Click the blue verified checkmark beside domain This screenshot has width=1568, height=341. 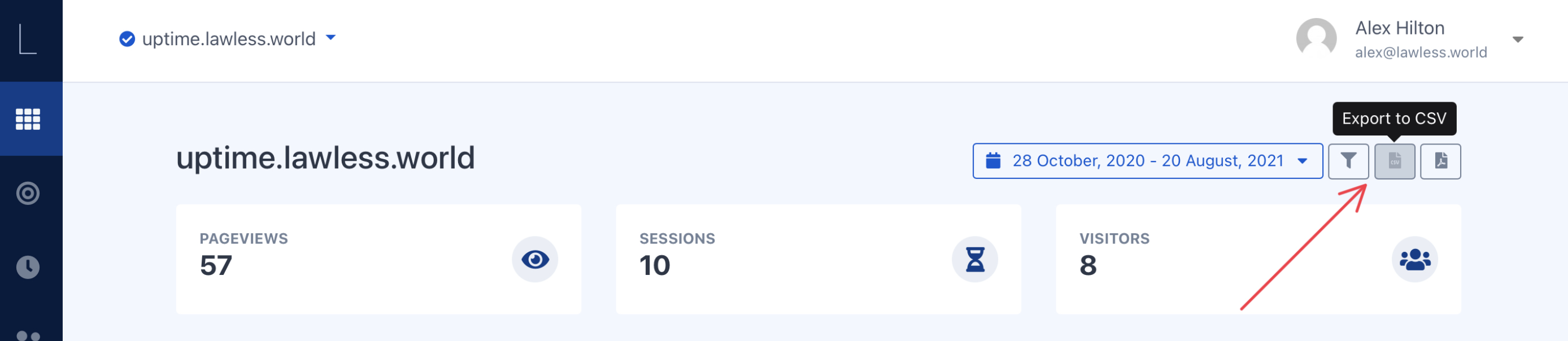point(127,40)
